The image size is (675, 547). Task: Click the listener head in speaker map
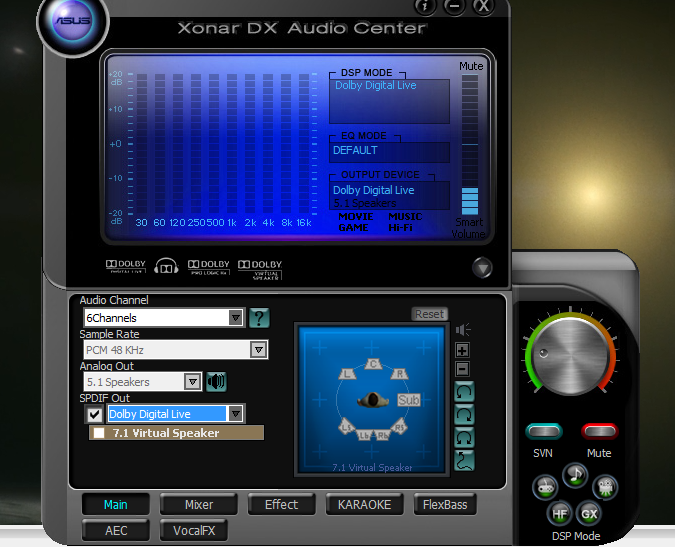pos(372,400)
